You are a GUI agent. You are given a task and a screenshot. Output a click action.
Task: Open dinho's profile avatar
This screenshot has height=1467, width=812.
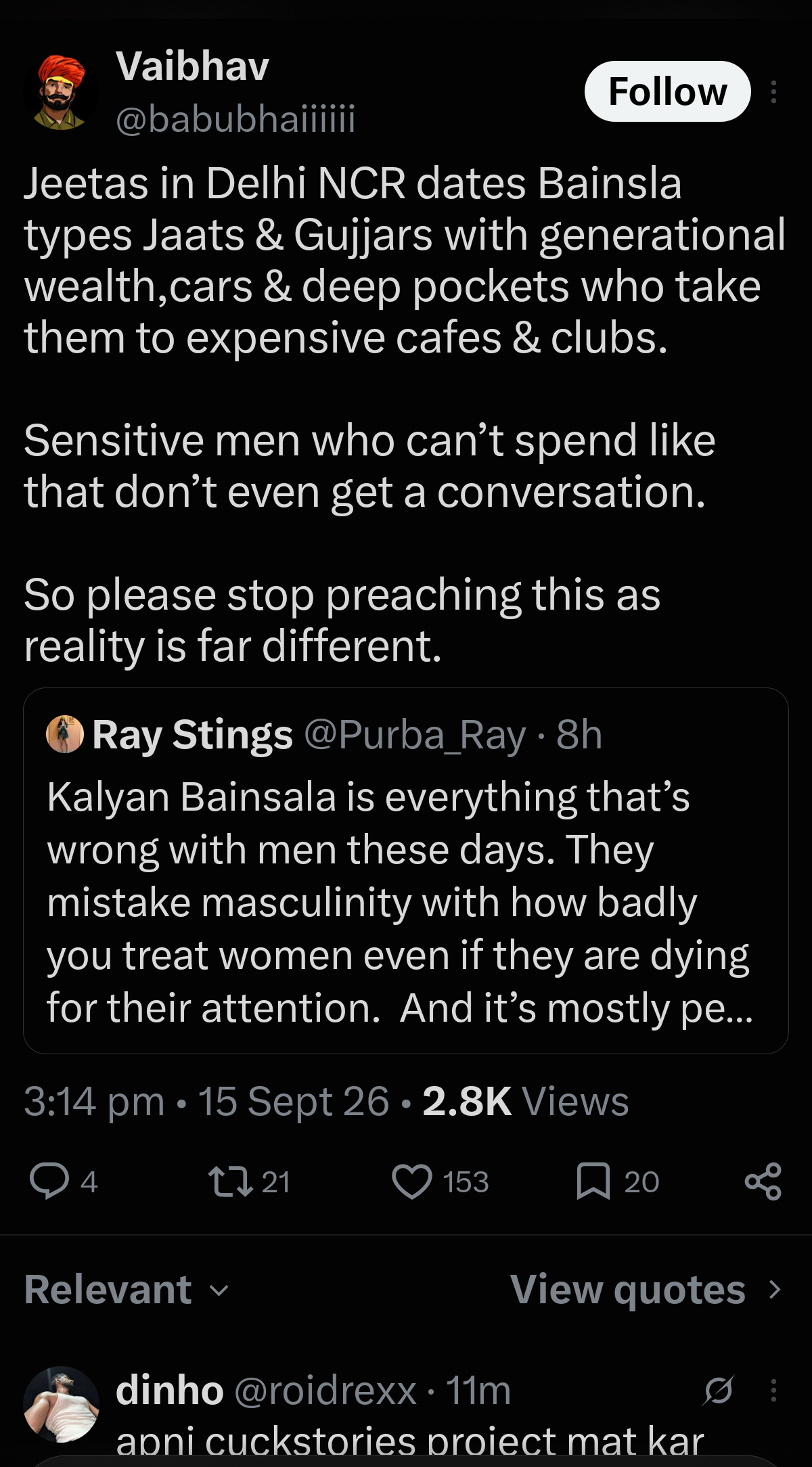click(62, 1404)
